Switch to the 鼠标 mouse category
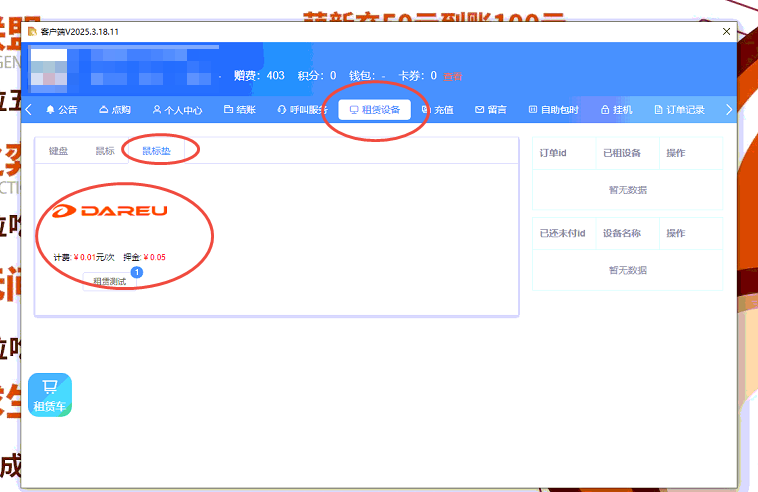This screenshot has width=758, height=492. pyautogui.click(x=105, y=151)
